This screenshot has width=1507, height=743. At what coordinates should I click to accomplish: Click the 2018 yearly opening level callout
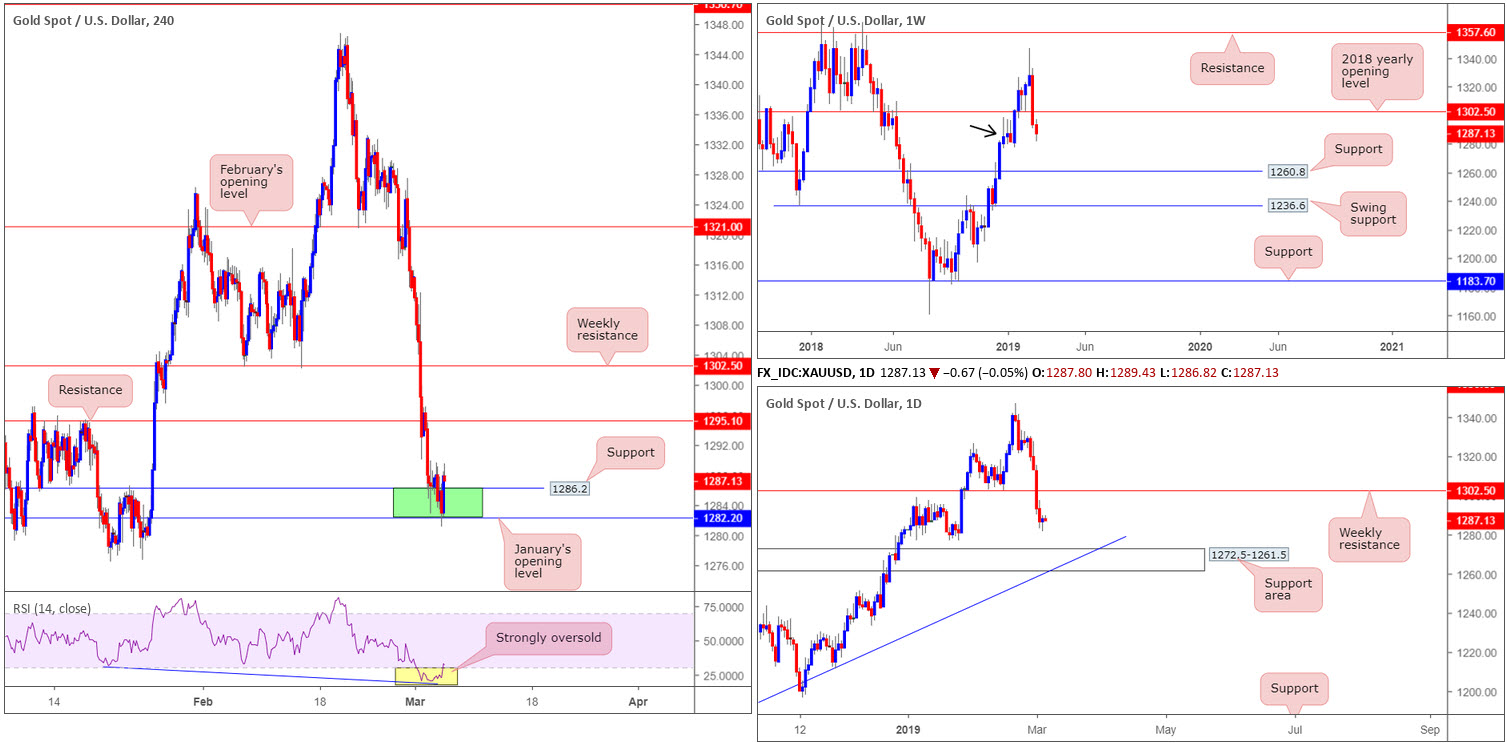click(x=1379, y=73)
